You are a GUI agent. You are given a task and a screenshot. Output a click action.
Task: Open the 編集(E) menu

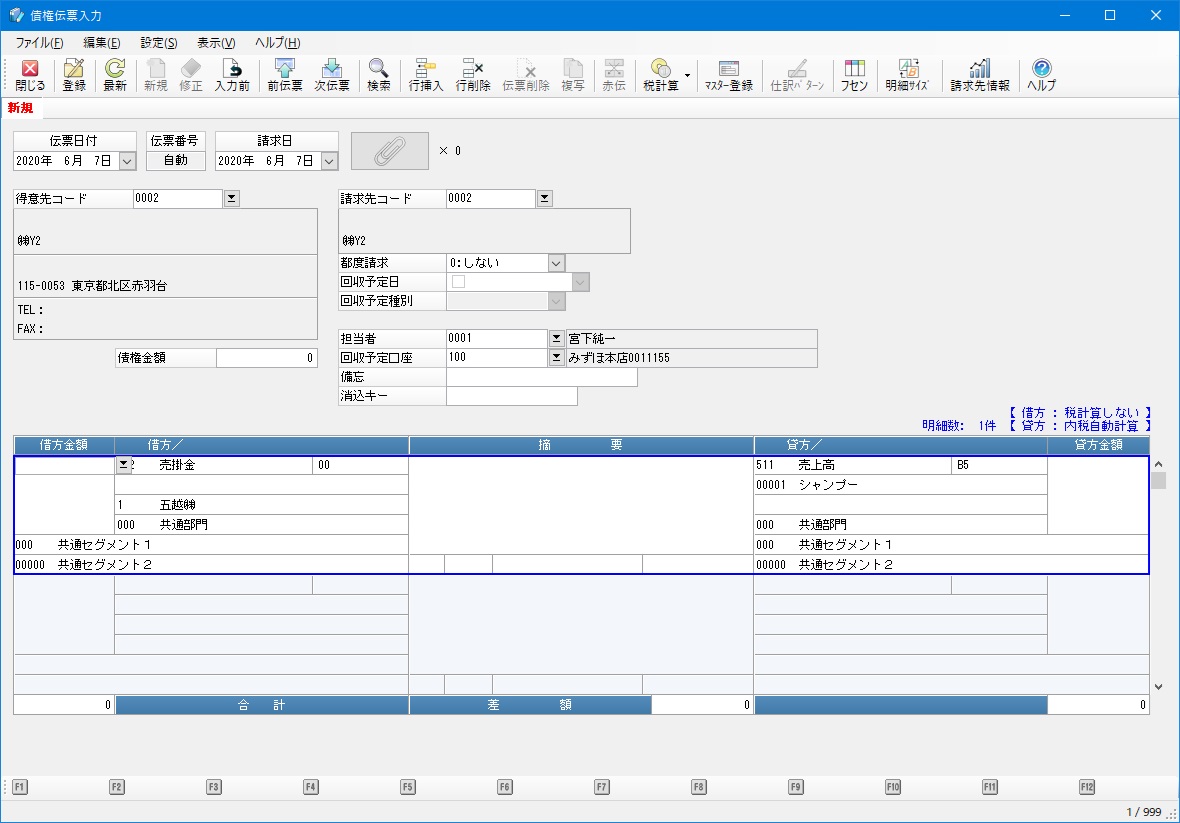[102, 43]
